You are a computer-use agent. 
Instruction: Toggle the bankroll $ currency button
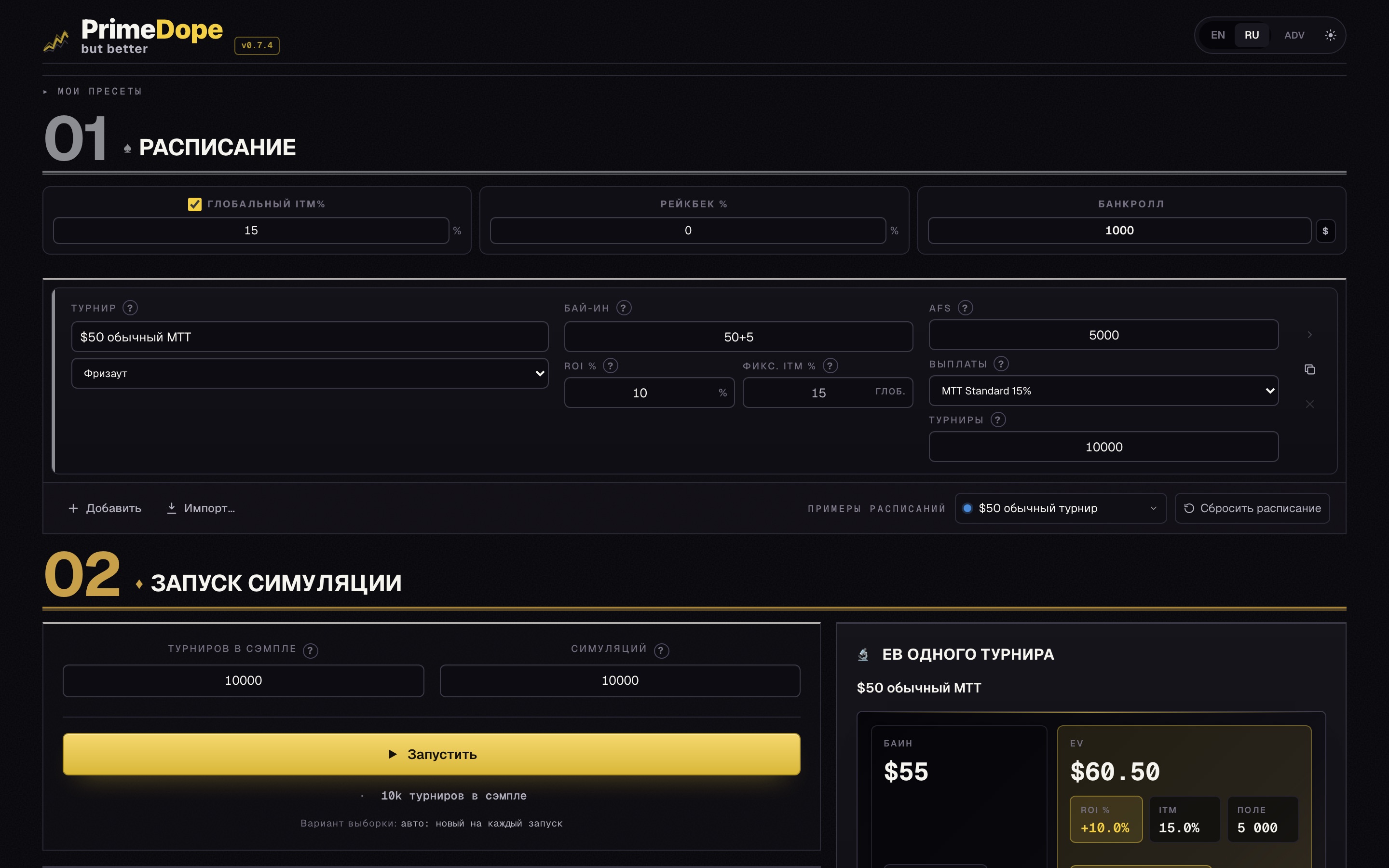(1325, 231)
